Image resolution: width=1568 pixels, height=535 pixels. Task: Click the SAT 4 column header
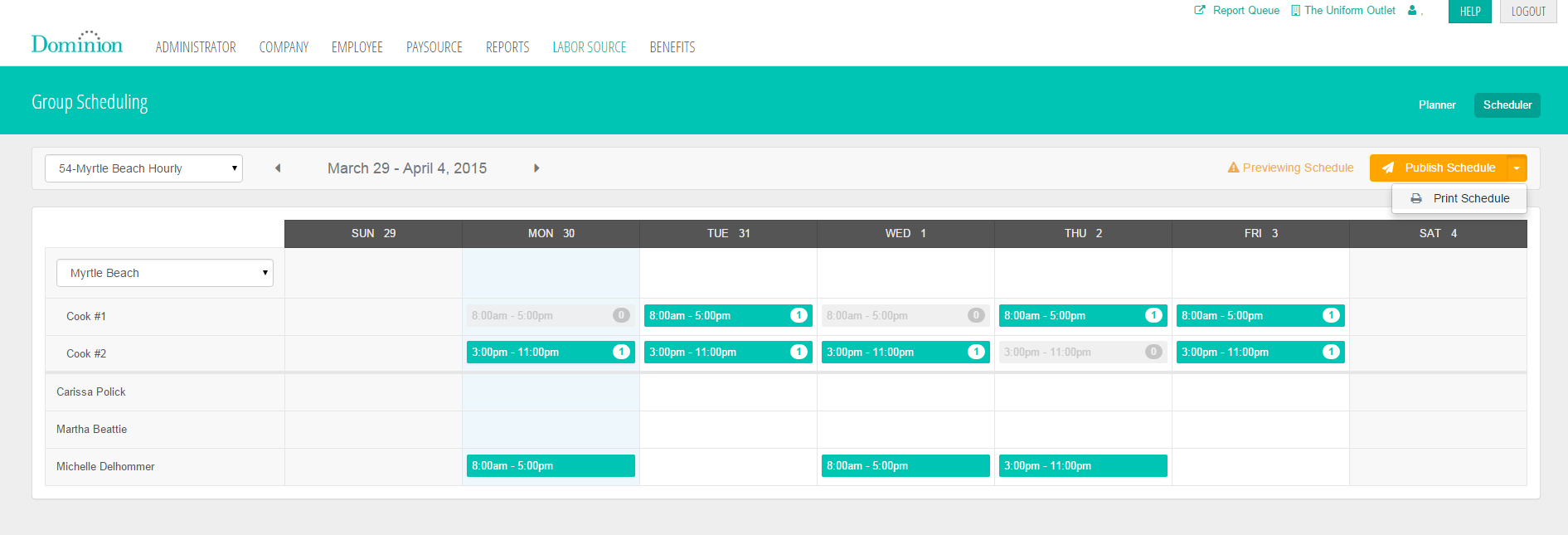[1438, 234]
